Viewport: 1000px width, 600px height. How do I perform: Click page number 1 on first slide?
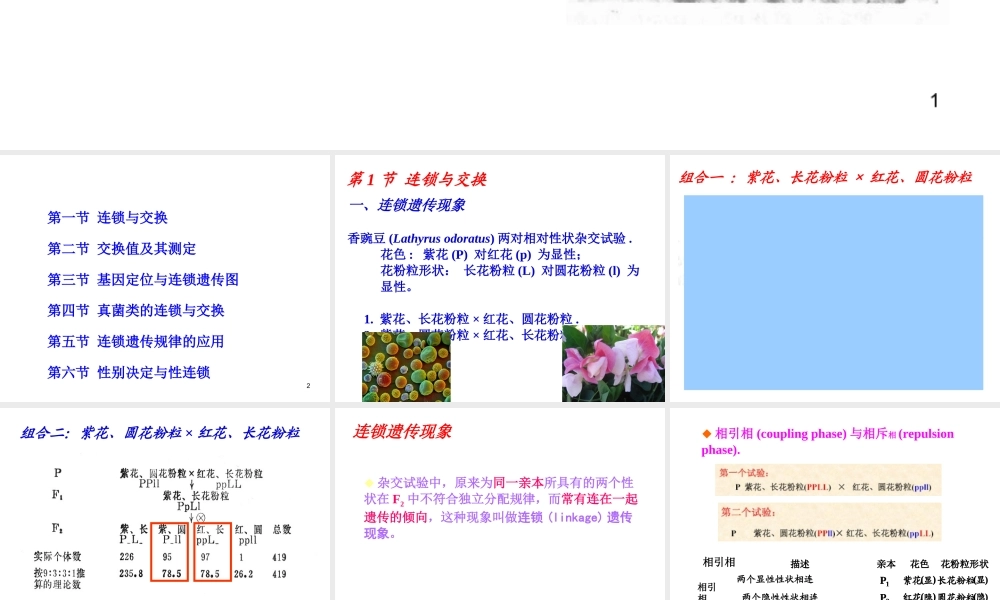(x=934, y=100)
